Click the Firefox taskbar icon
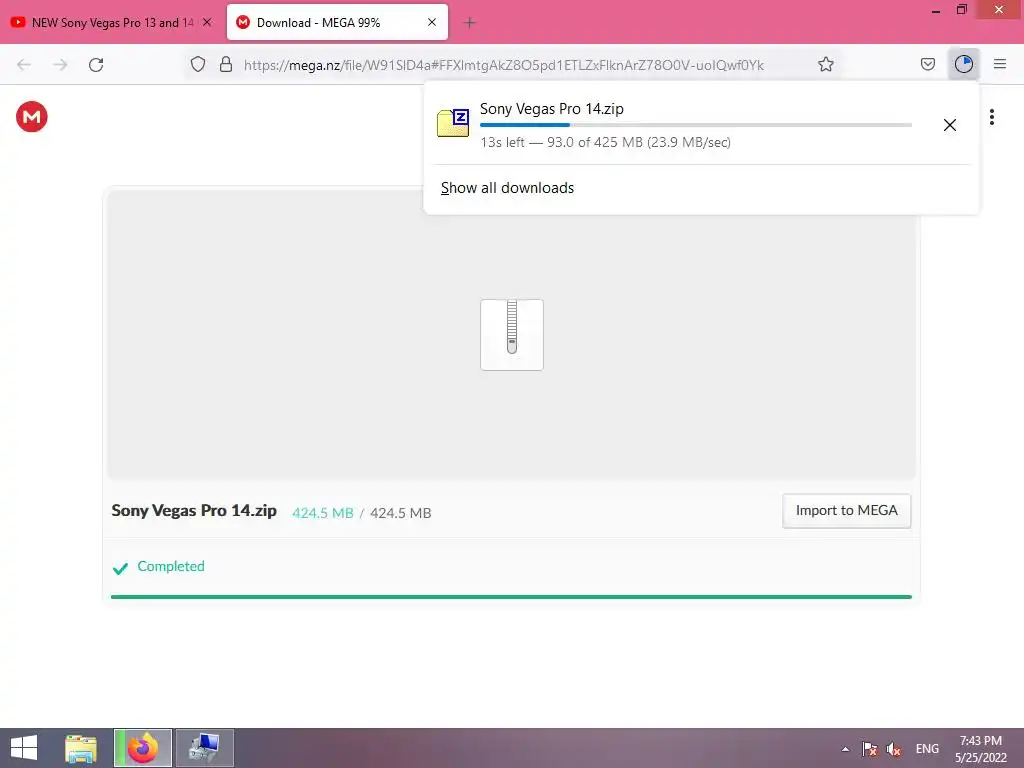This screenshot has width=1024, height=768. [x=143, y=748]
